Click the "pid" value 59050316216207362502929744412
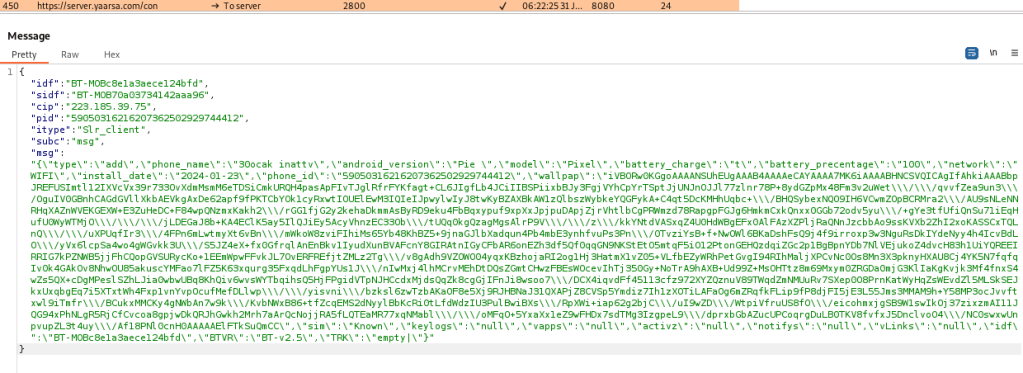The image size is (1023, 373). click(x=157, y=117)
